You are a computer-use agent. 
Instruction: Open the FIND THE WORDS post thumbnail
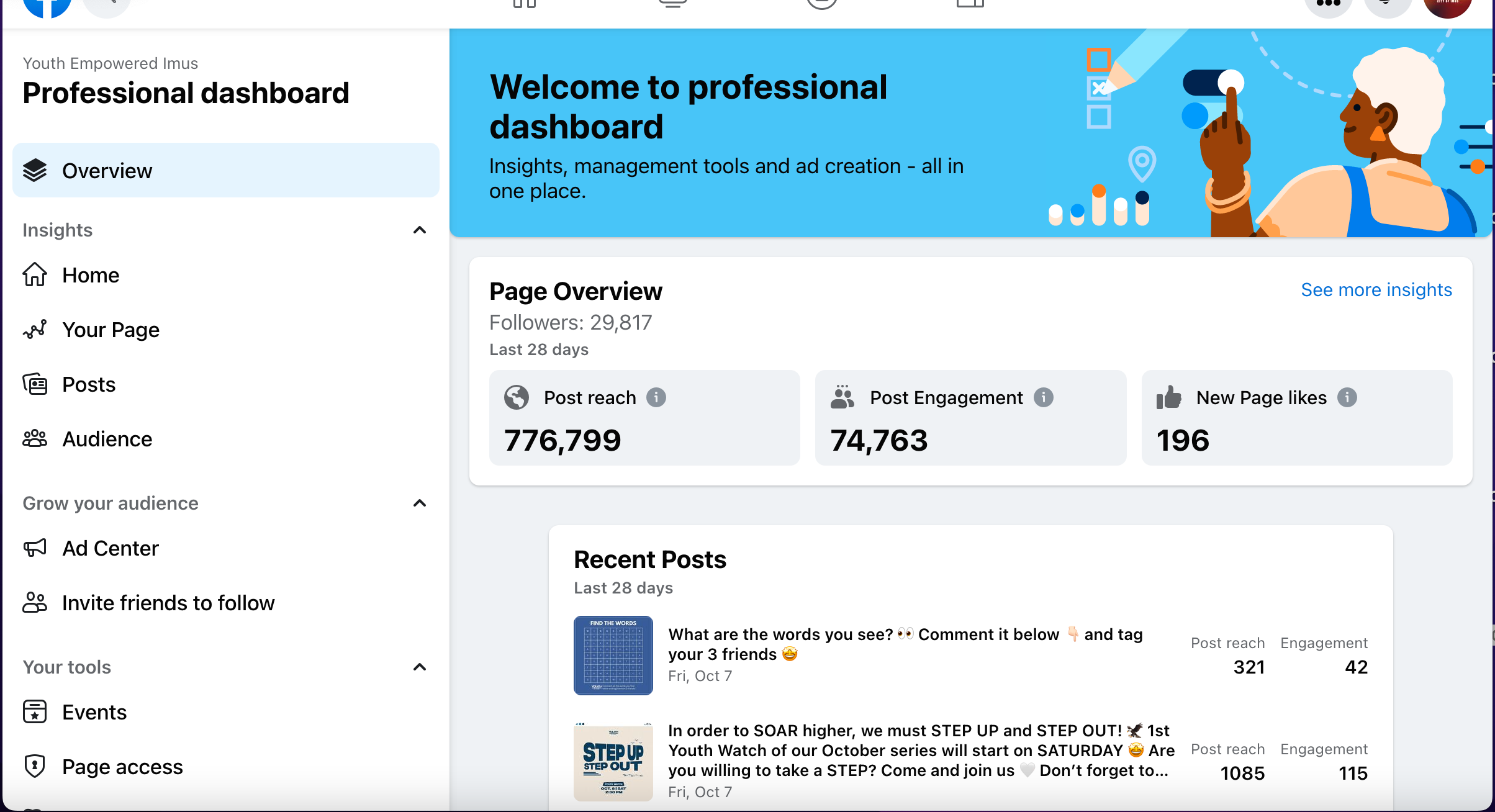pyautogui.click(x=613, y=655)
